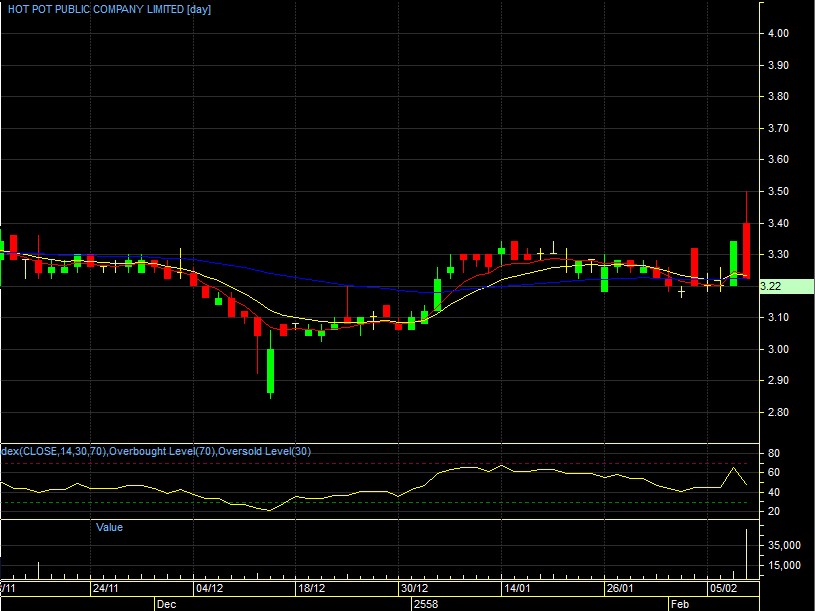Click the 2558 year label
Screen dimensions: 815x611
426,604
